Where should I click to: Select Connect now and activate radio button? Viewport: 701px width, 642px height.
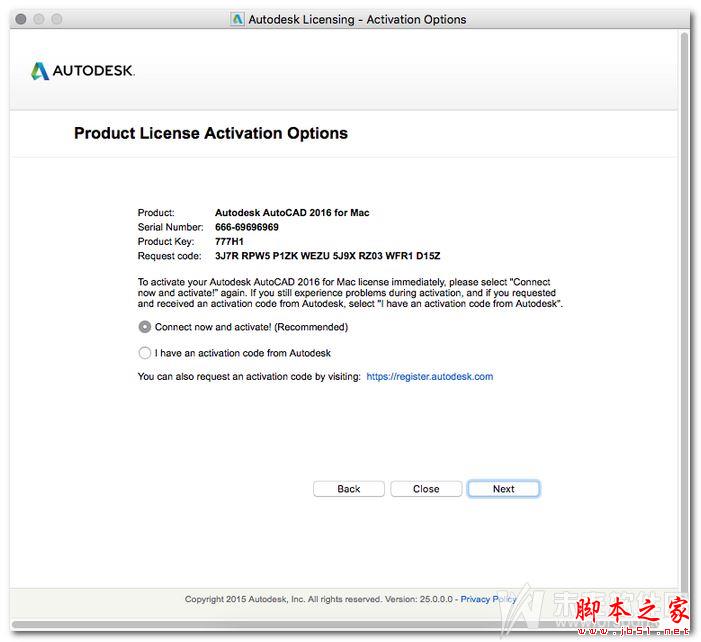pyautogui.click(x=144, y=327)
